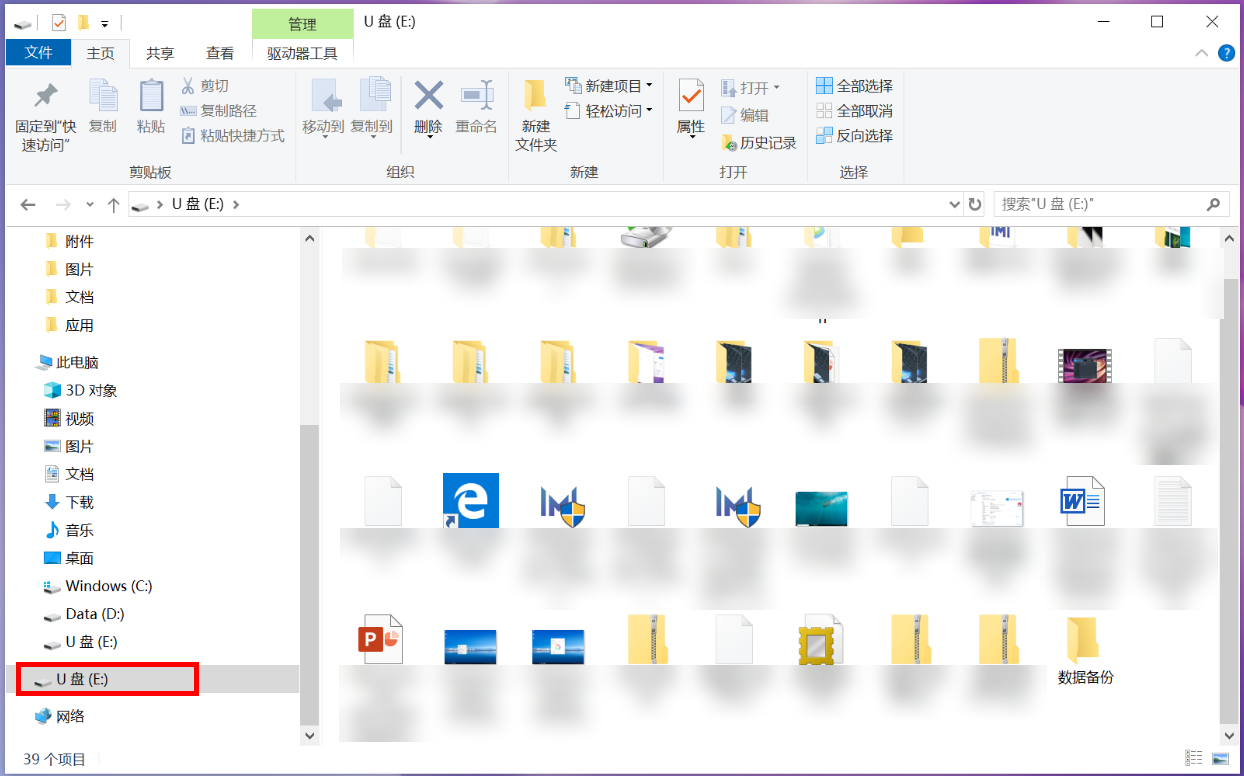Image resolution: width=1244 pixels, height=776 pixels.
Task: Create a new folder with ribbon icon
Action: [535, 98]
